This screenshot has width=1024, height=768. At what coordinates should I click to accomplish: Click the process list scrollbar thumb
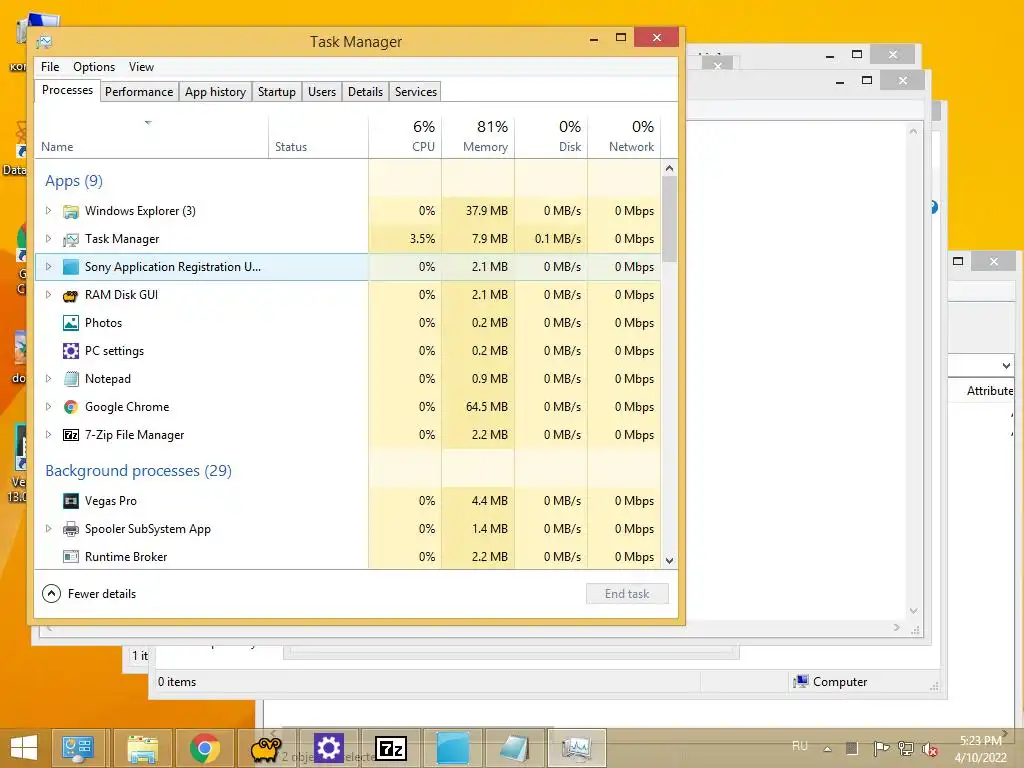click(669, 219)
